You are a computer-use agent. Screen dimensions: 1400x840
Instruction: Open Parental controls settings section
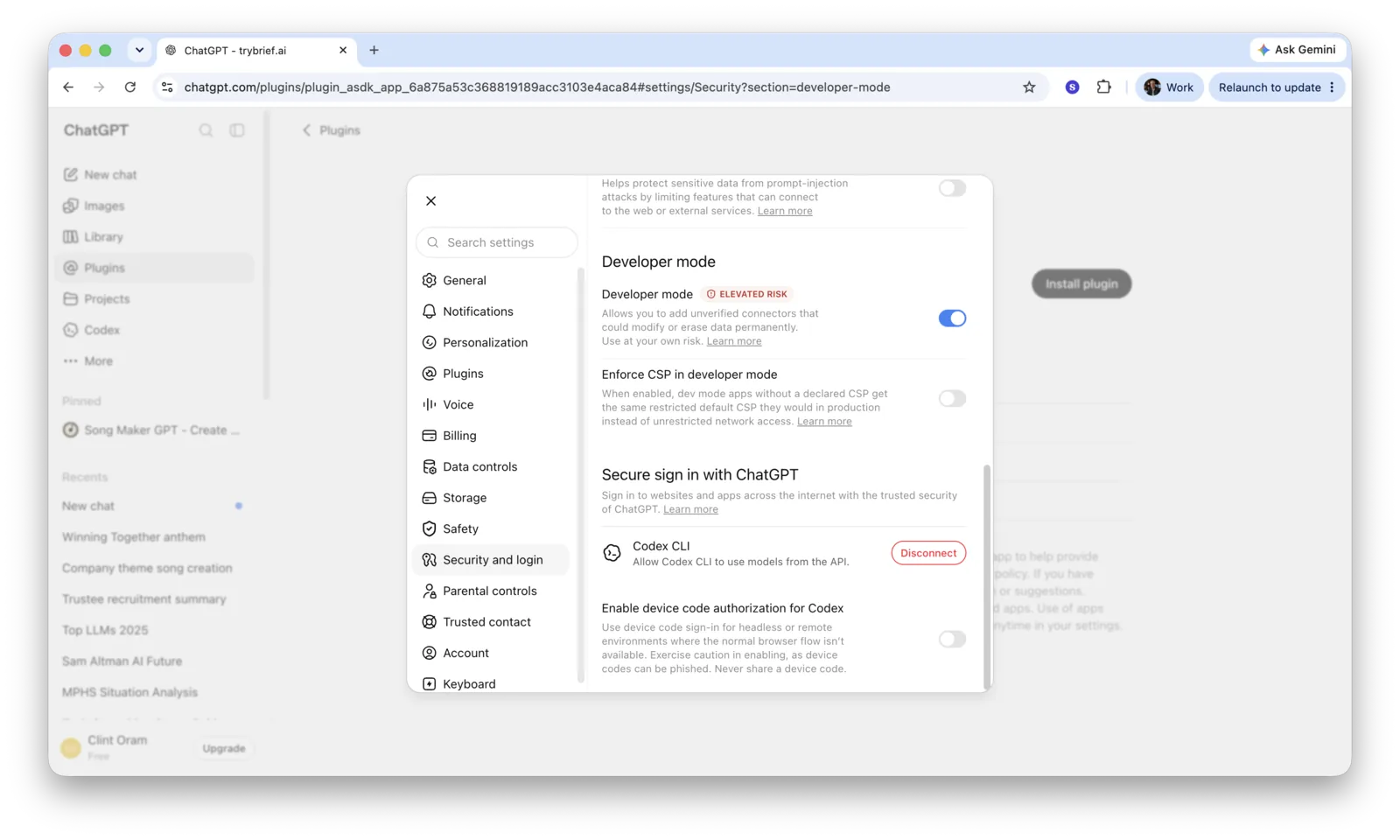[491, 591]
